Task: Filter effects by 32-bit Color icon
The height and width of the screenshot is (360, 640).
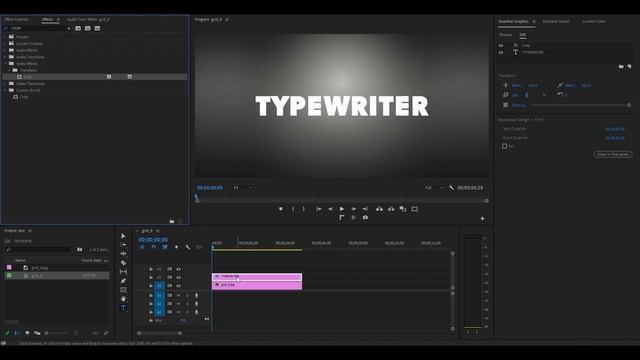Action: pyautogui.click(x=87, y=28)
